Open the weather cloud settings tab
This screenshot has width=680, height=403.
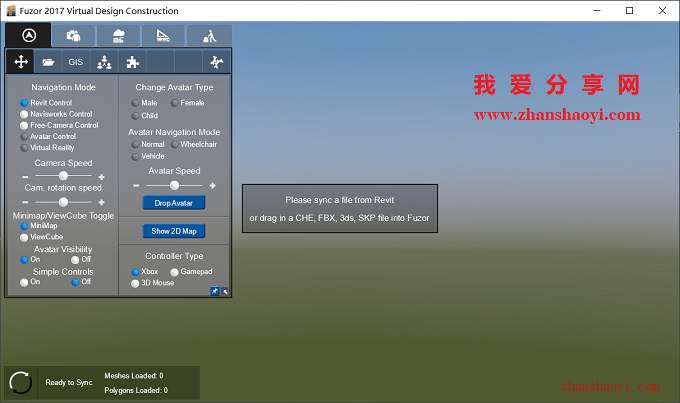point(119,36)
